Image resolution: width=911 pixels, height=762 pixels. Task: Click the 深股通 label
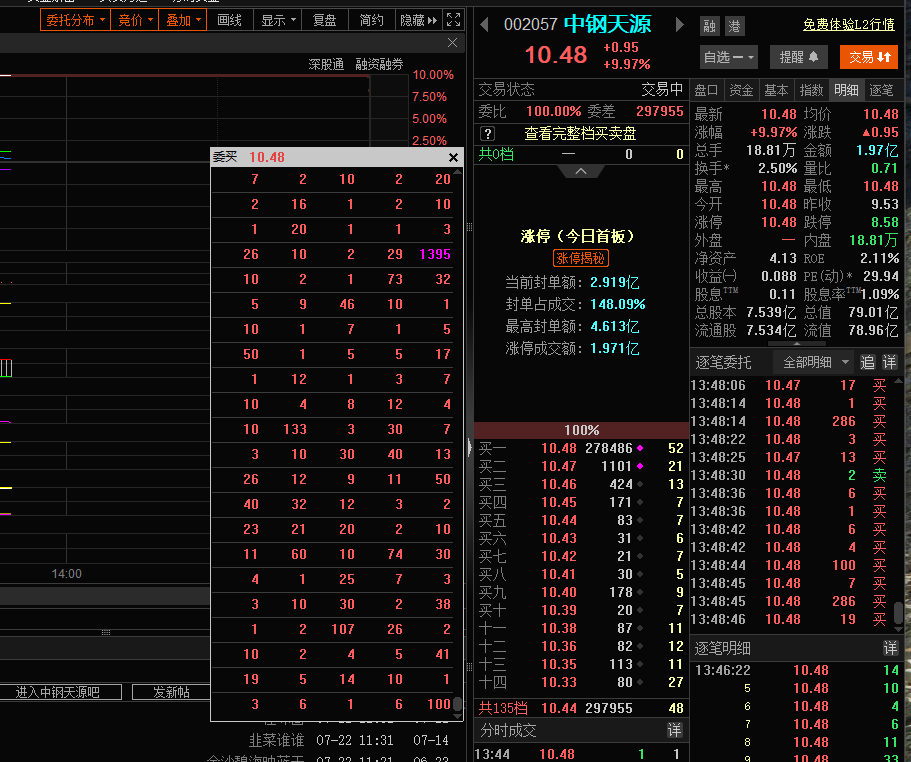click(326, 64)
